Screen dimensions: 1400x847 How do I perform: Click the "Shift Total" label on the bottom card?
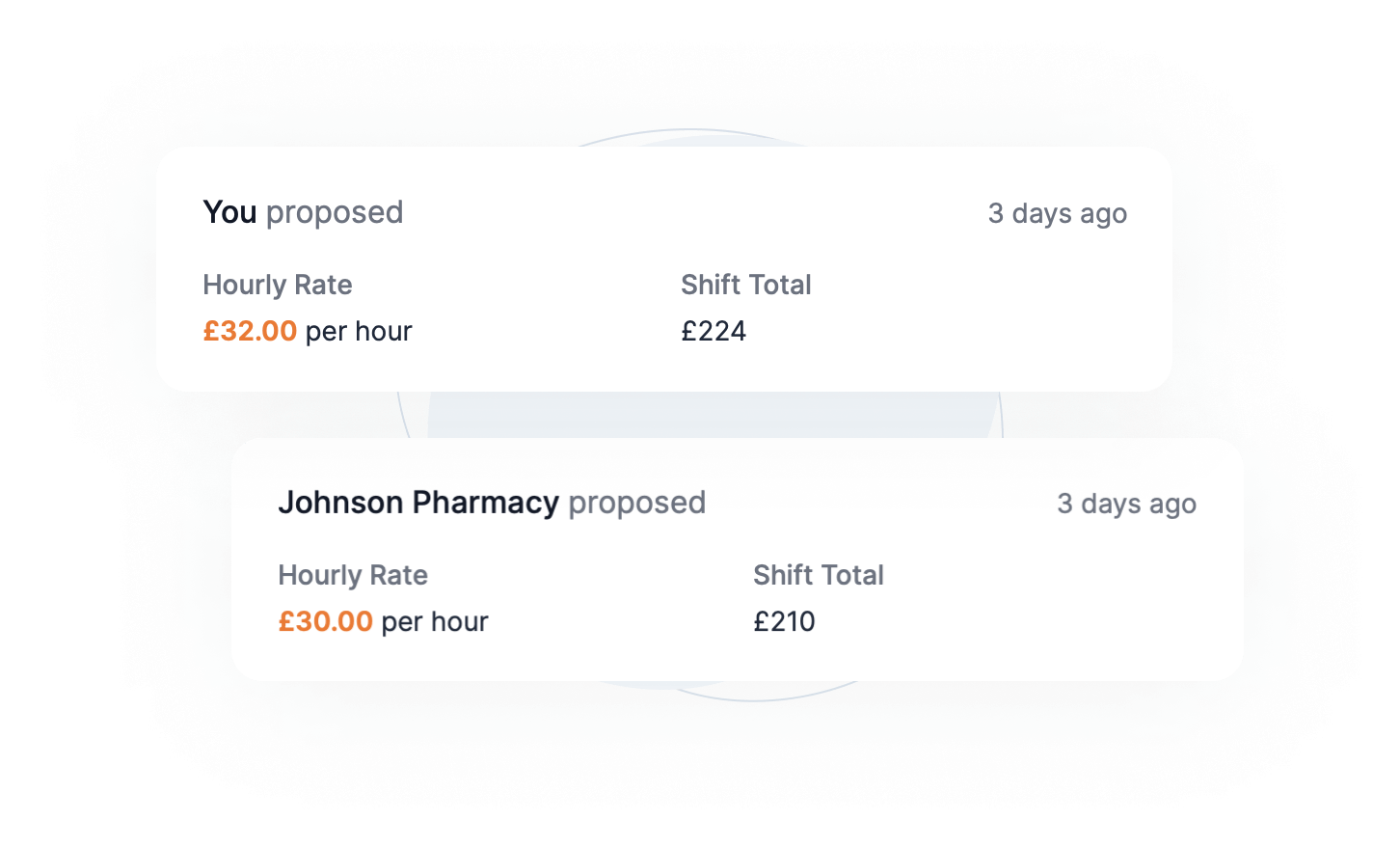pyautogui.click(x=819, y=575)
